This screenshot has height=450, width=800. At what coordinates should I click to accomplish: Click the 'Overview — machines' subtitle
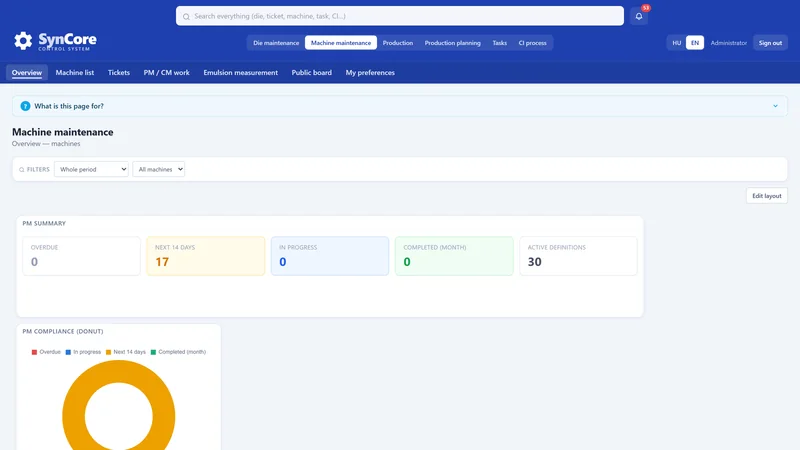pos(46,144)
